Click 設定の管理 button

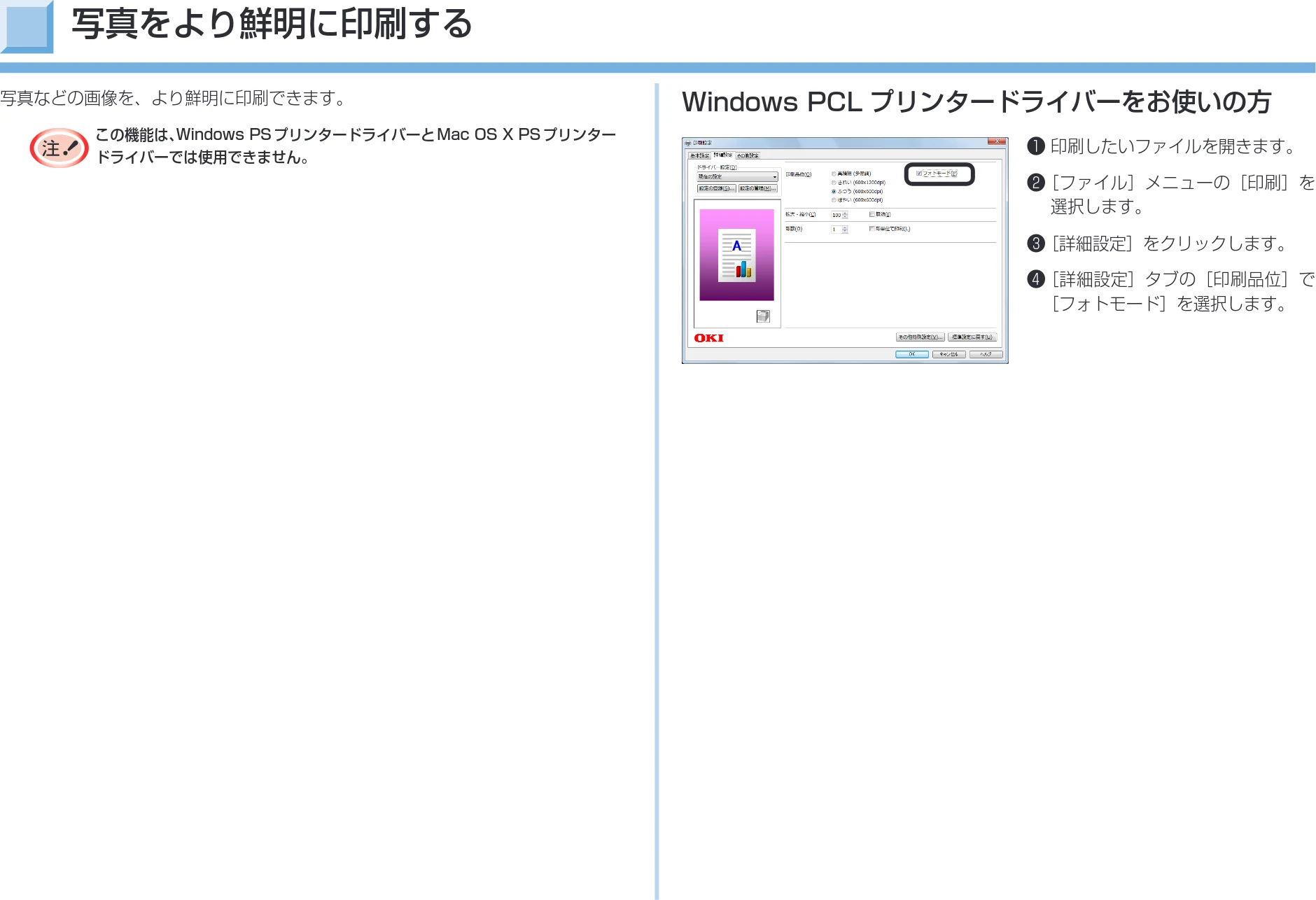point(758,188)
